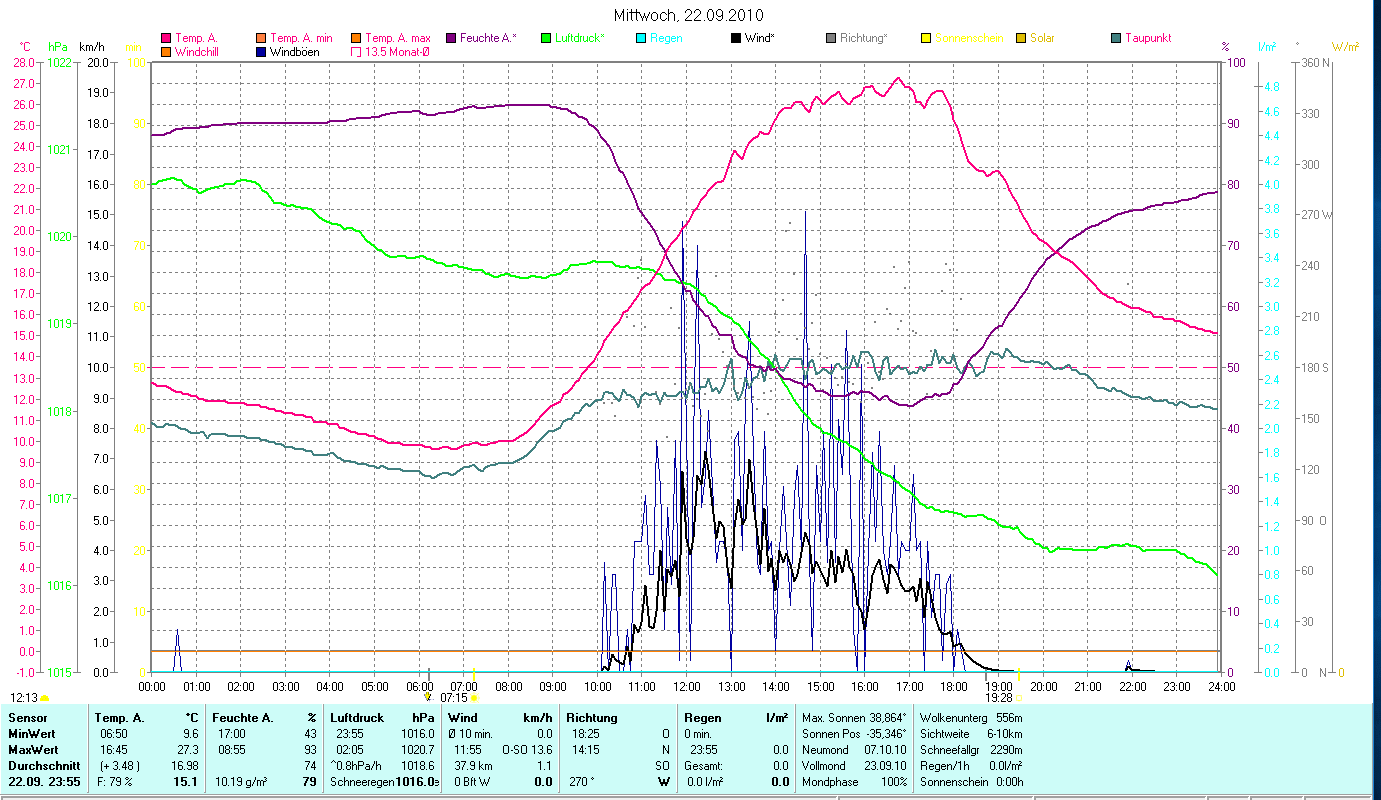Click the Windchill legend label
1381x800 pixels.
tap(197, 52)
